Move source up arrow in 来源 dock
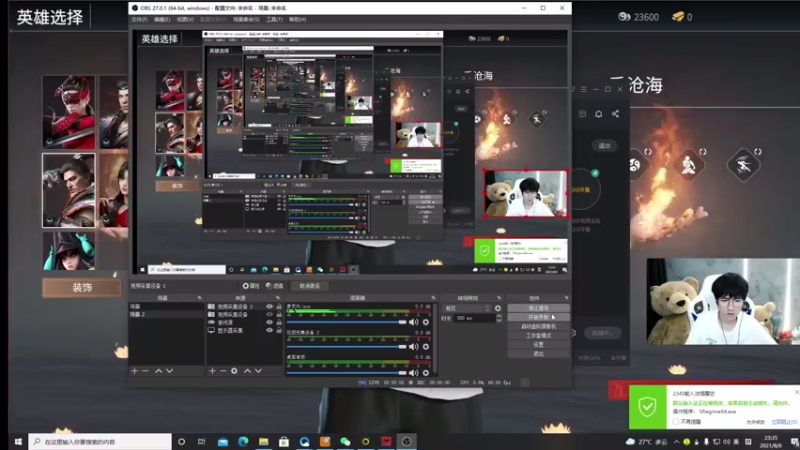The height and width of the screenshot is (450, 800). pyautogui.click(x=247, y=371)
